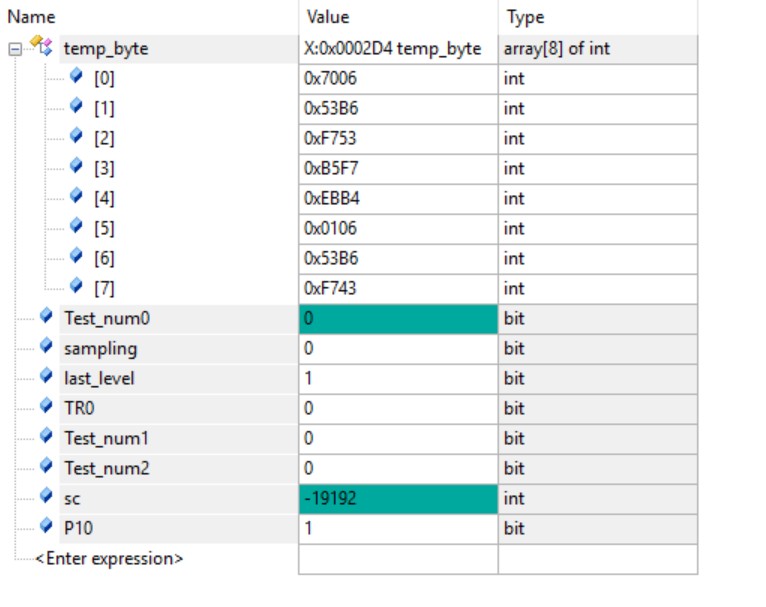
Task: Click value 0xEBB4 of element [4]
Action: coord(332,198)
